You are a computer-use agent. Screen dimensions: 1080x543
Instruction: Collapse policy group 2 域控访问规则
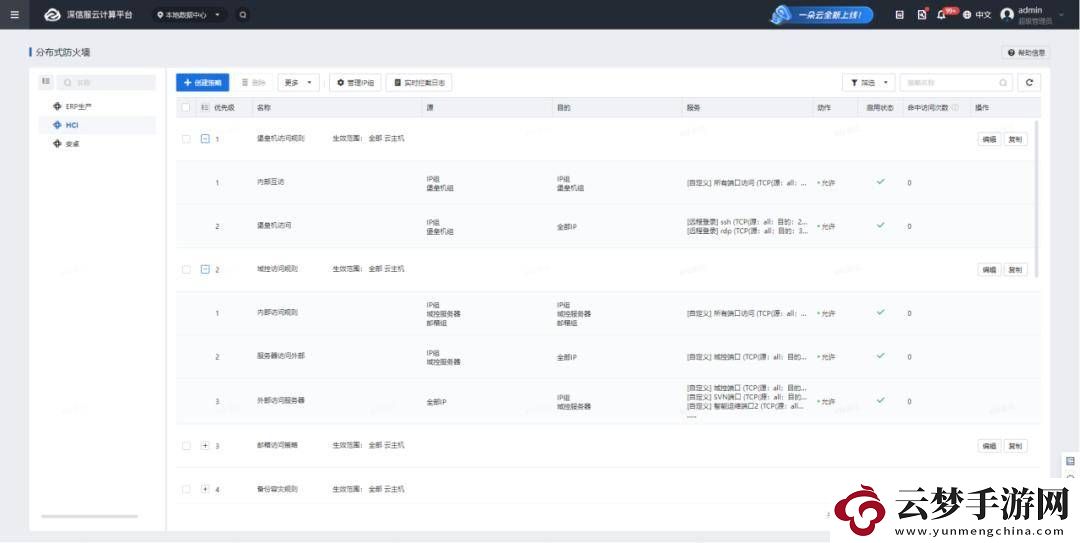(205, 269)
